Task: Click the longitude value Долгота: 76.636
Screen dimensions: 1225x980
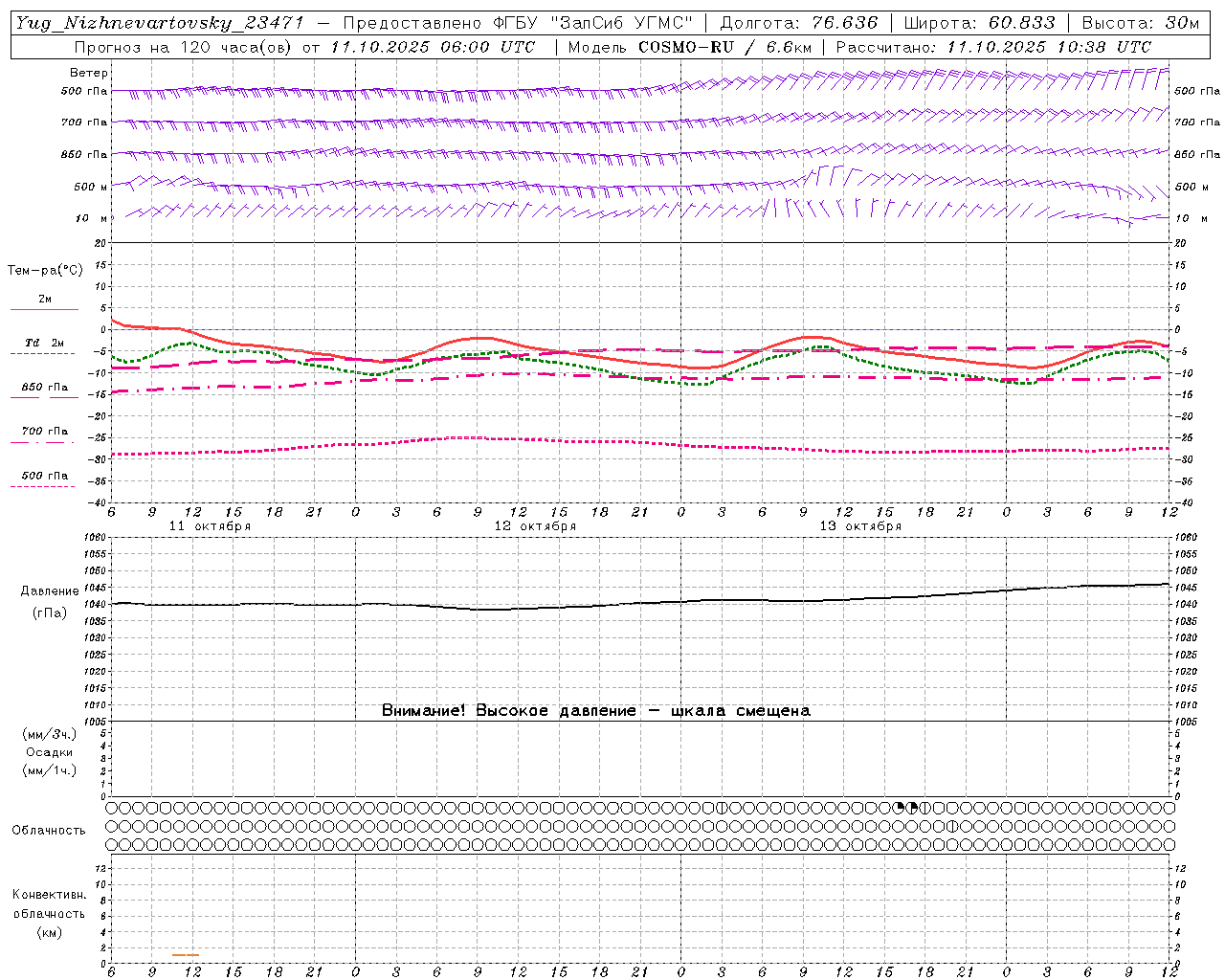Action: [x=798, y=23]
